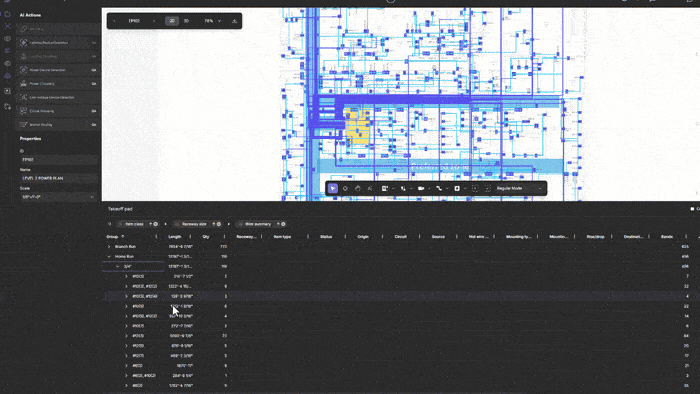
Task: Click the list lines sidebar icon
Action: [x=8, y=51]
